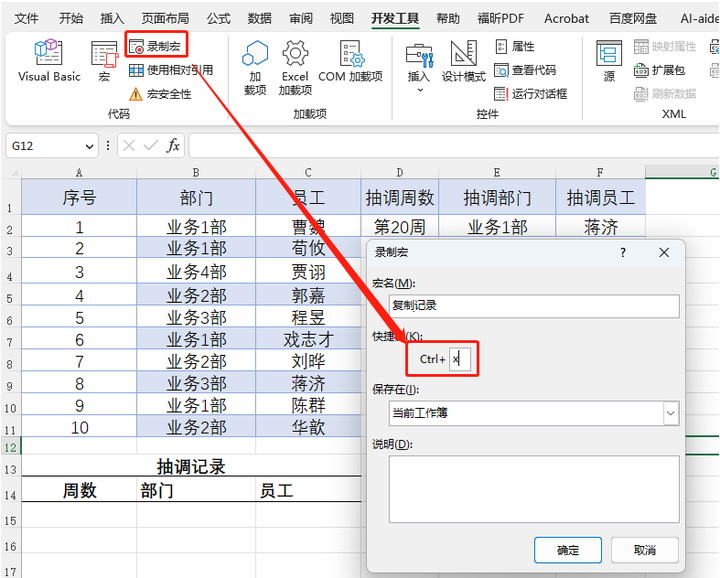The height and width of the screenshot is (578, 720).
Task: Click the dialog help question mark
Action: (623, 253)
